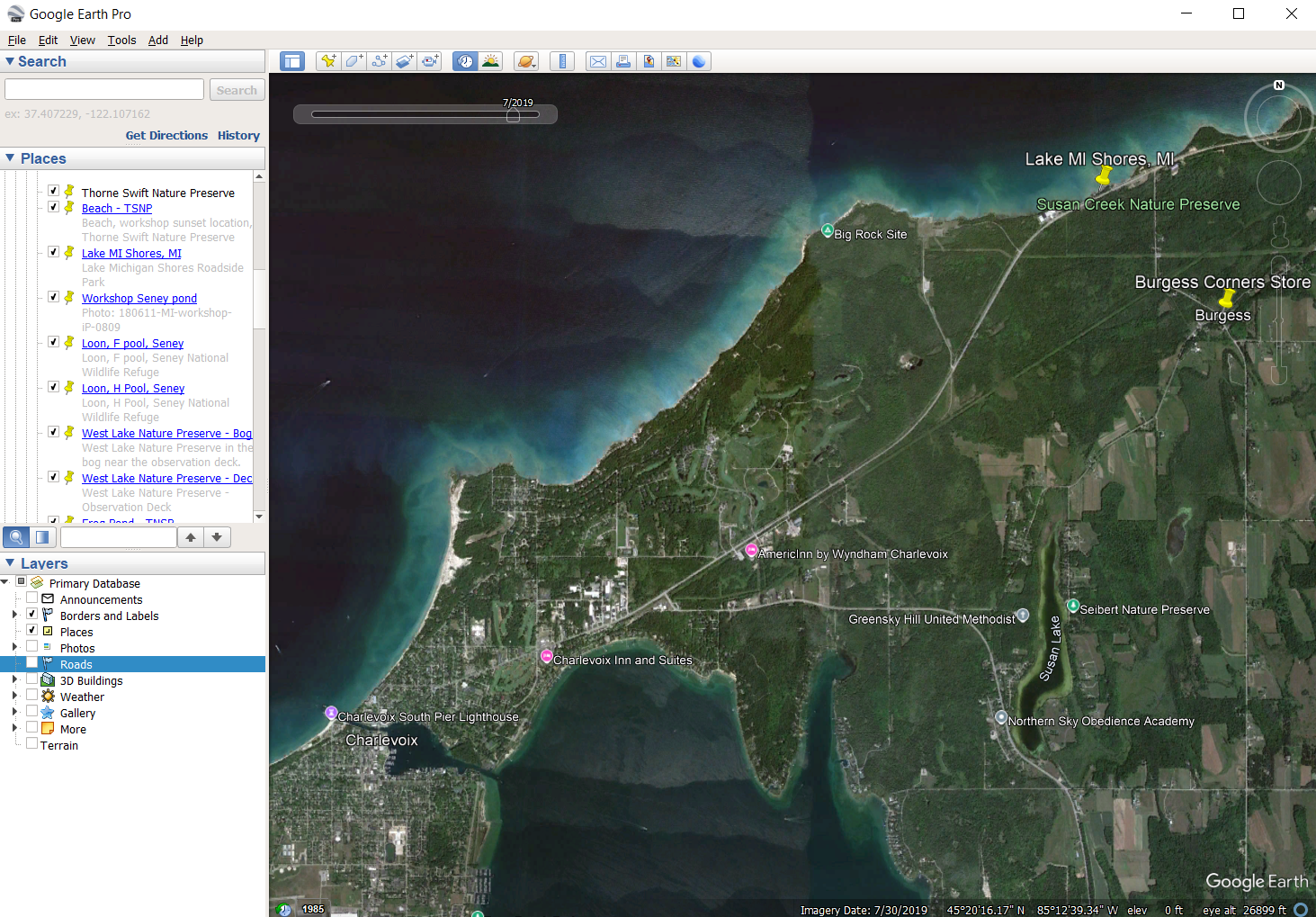Collapse the Search panel
Image resolution: width=1316 pixels, height=917 pixels.
pos(10,61)
